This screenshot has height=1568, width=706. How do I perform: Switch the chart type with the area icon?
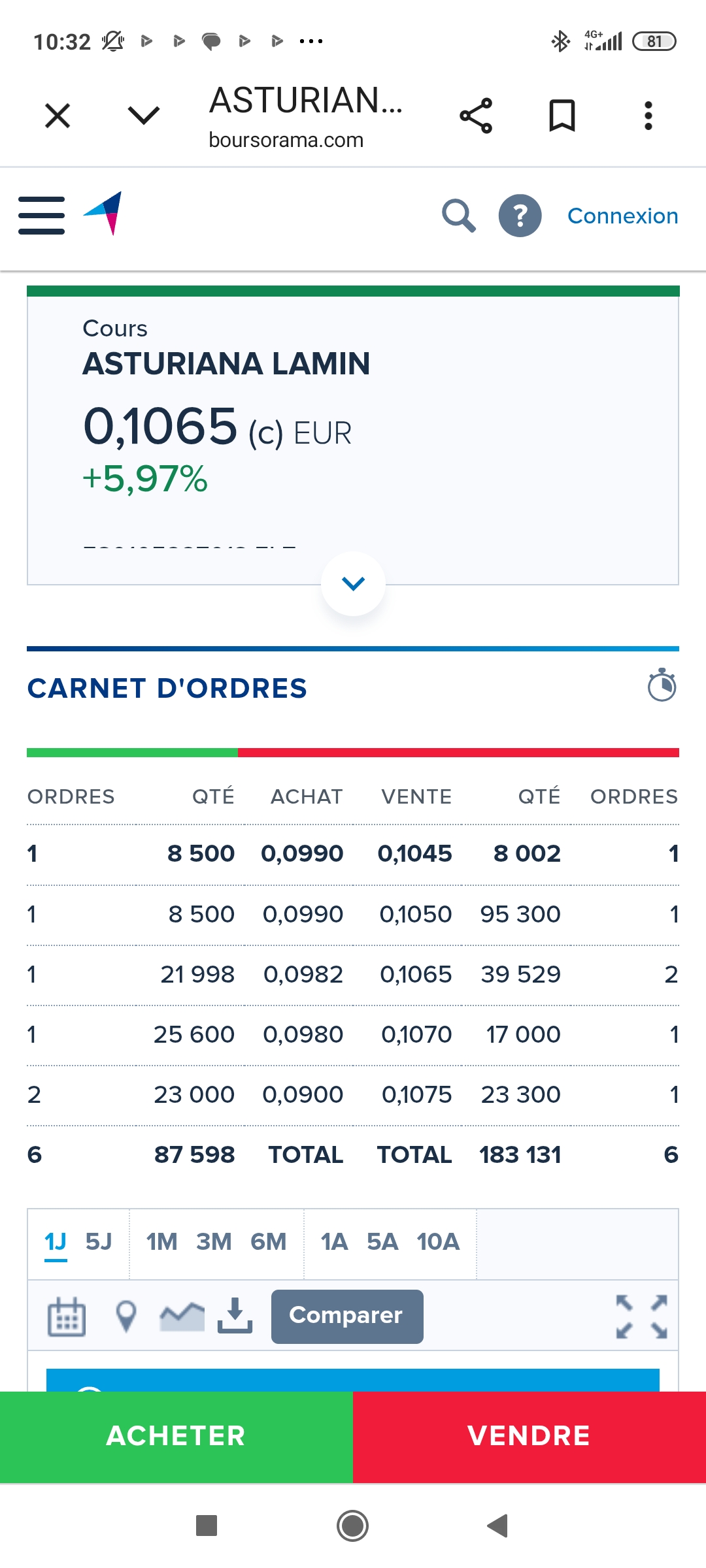tap(182, 1316)
